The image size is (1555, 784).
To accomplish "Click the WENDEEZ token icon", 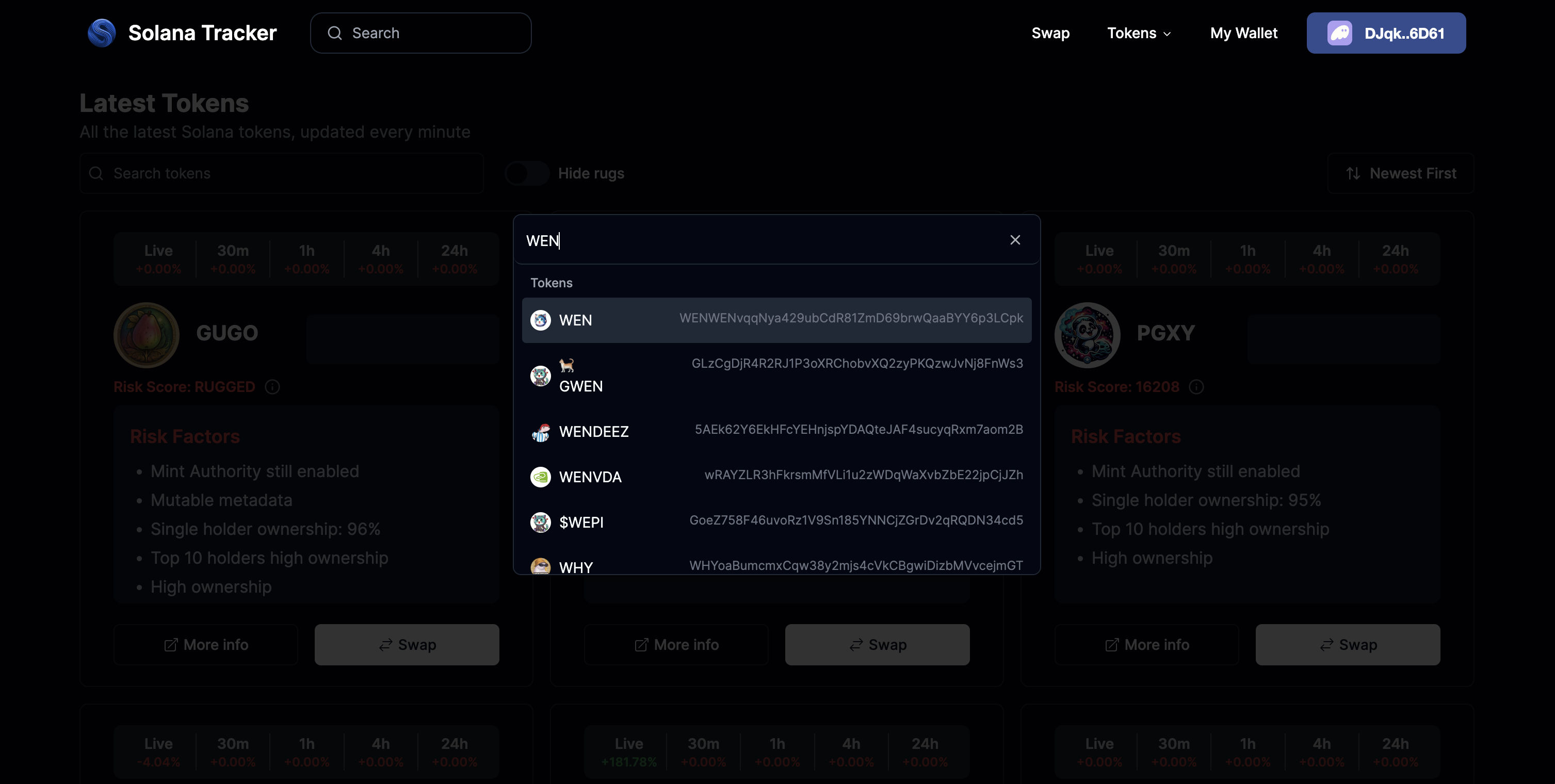I will 540,432.
